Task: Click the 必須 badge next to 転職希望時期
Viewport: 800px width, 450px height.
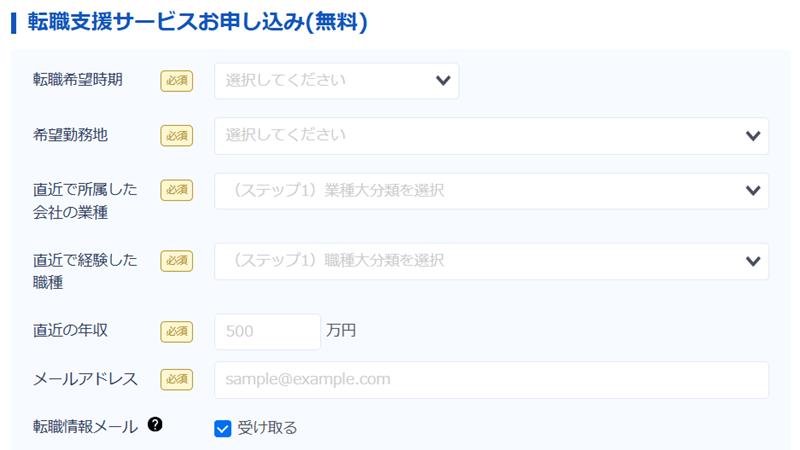Action: point(176,81)
